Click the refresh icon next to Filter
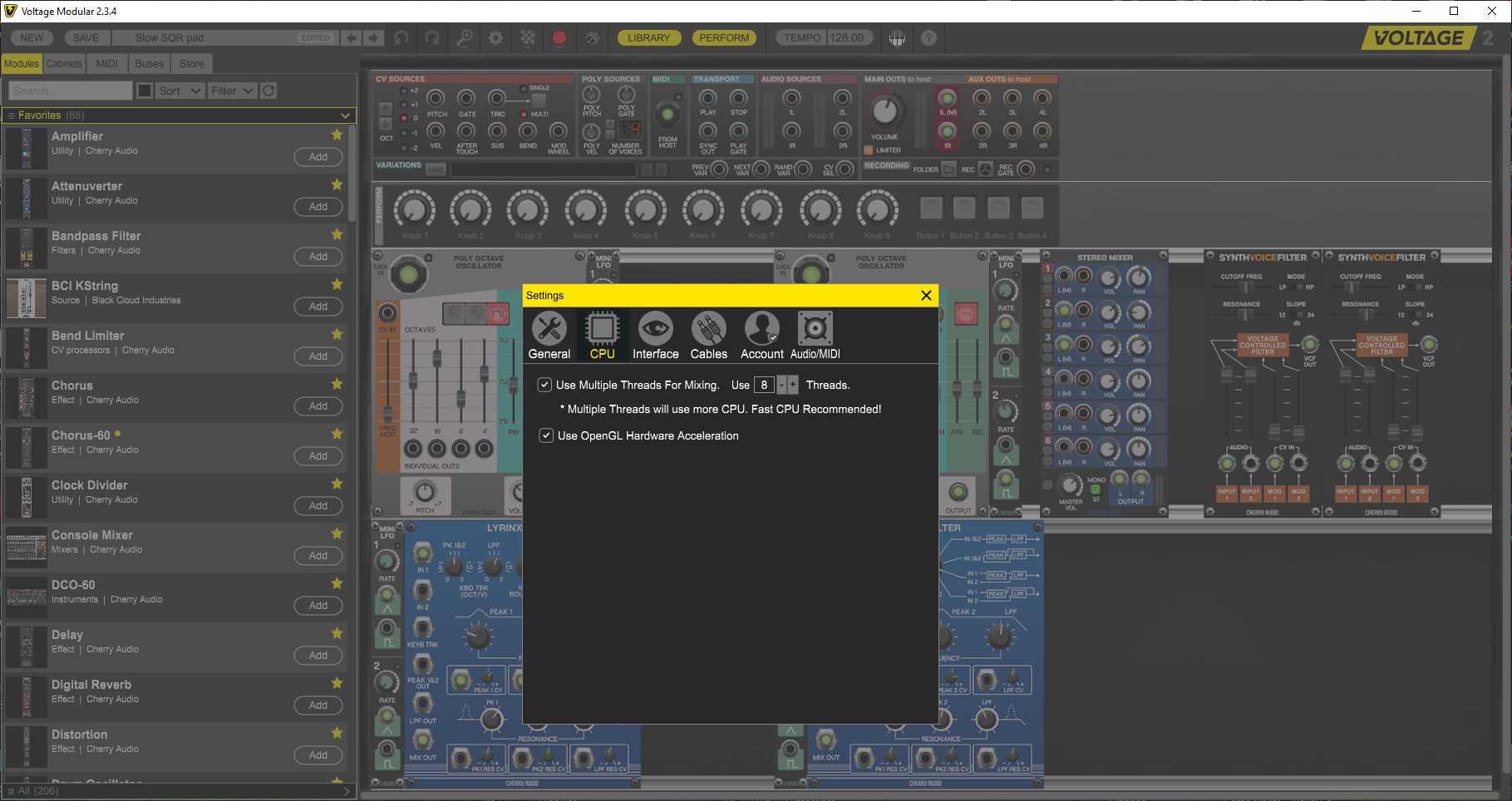 268,91
